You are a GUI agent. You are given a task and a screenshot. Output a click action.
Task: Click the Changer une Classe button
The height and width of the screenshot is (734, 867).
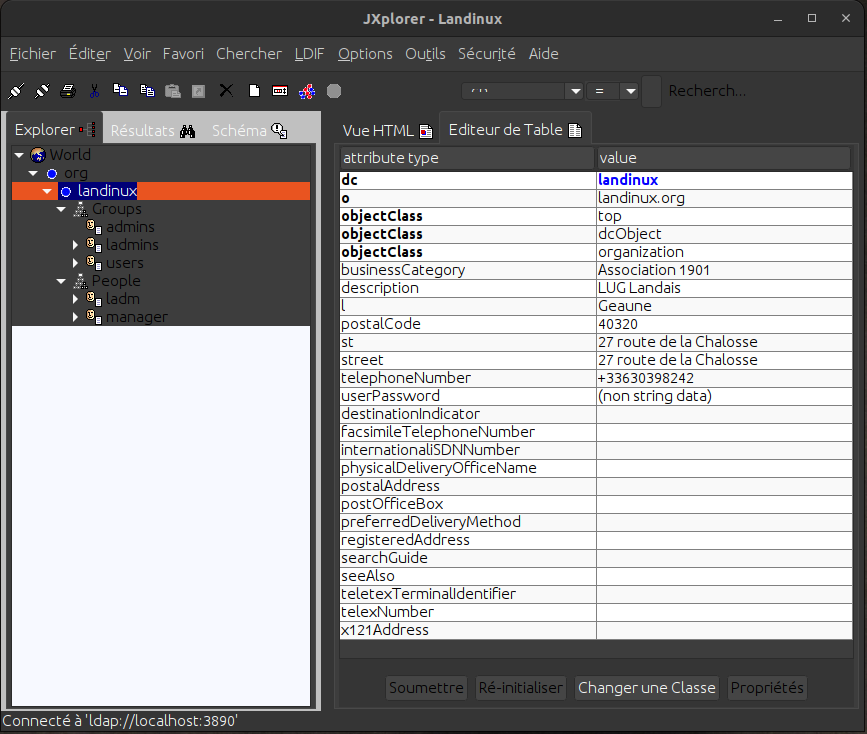coord(647,688)
